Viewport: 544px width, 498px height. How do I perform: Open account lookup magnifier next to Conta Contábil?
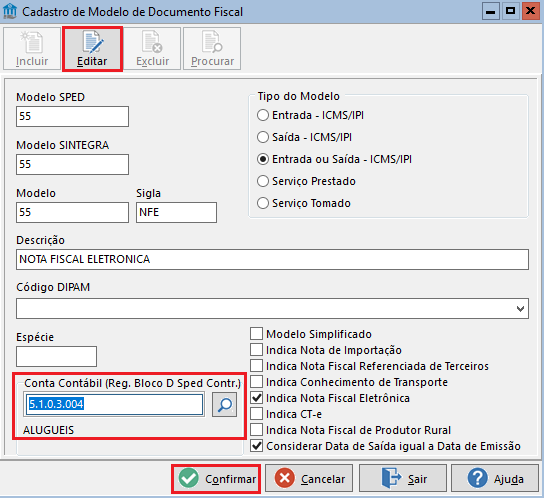click(224, 404)
